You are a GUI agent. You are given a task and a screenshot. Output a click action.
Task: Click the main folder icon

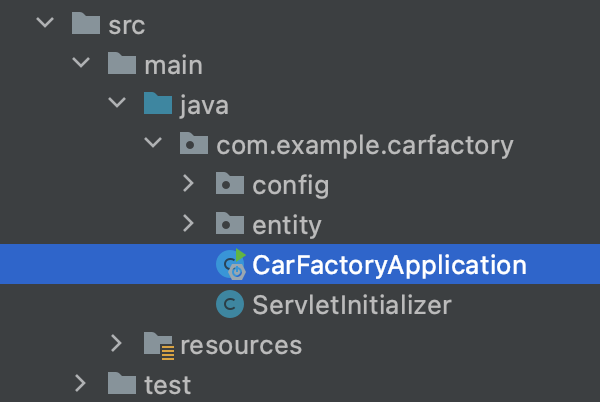click(x=122, y=63)
